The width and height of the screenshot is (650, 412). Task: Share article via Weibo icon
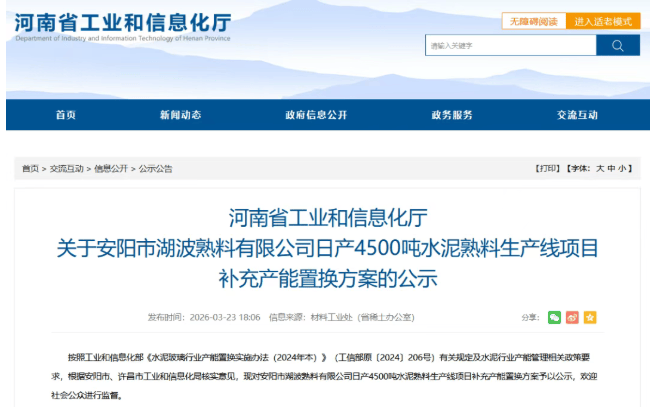(572, 317)
